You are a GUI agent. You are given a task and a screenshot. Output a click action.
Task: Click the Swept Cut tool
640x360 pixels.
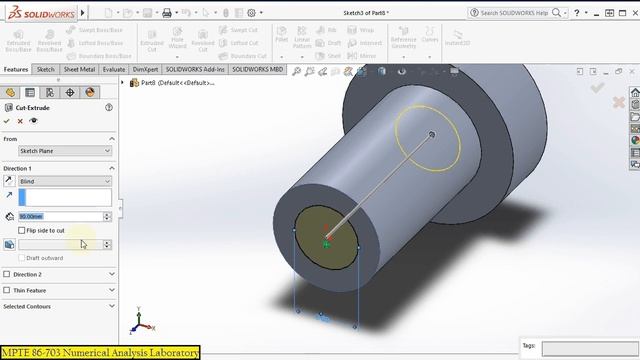[x=239, y=30]
